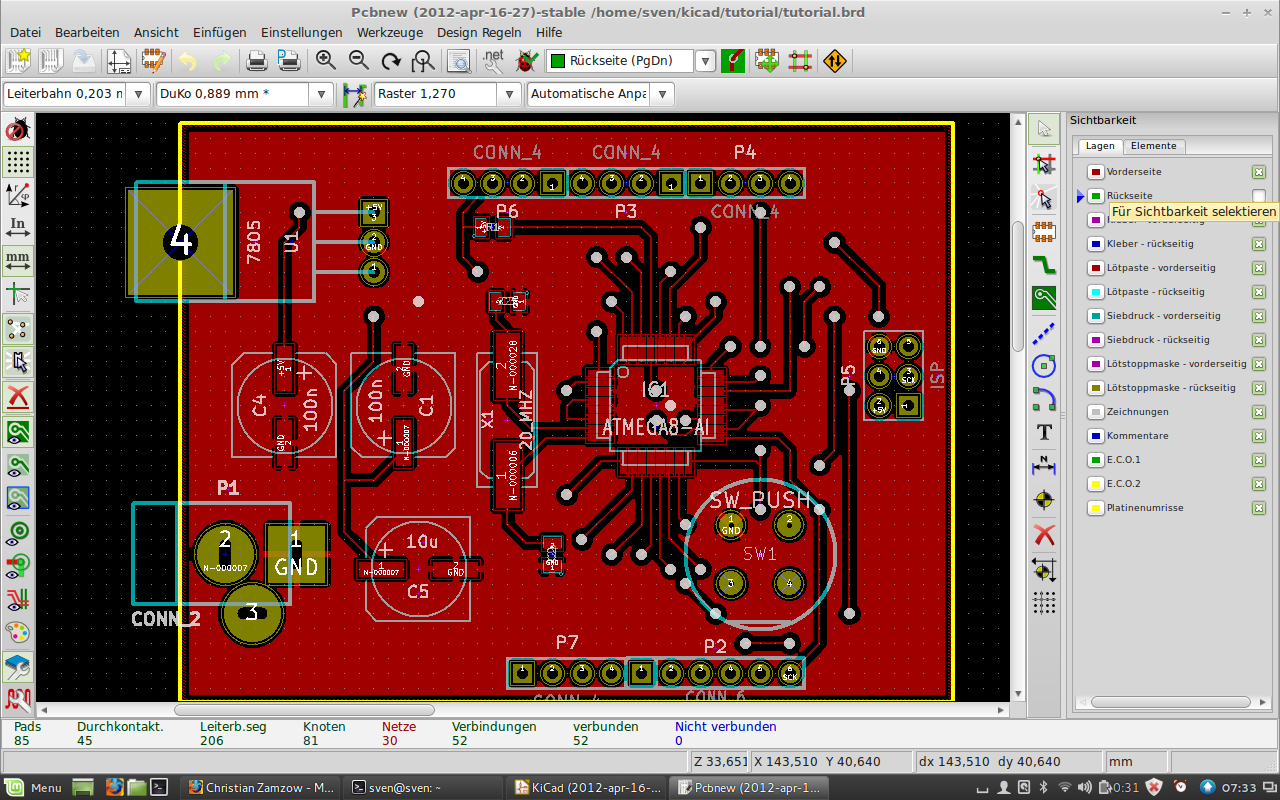Viewport: 1280px width, 800px height.
Task: Click the plot icon next to print
Action: pyautogui.click(x=289, y=61)
